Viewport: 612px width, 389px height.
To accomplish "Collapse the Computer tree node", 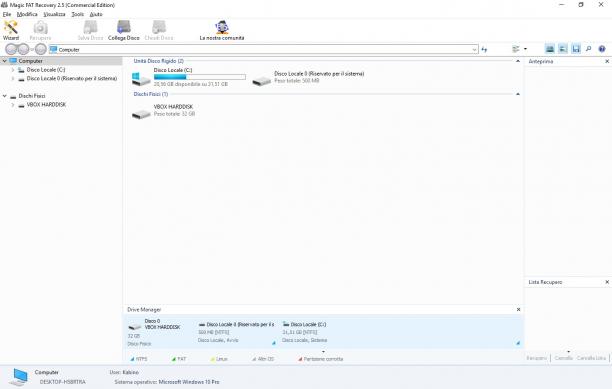I will (5, 61).
